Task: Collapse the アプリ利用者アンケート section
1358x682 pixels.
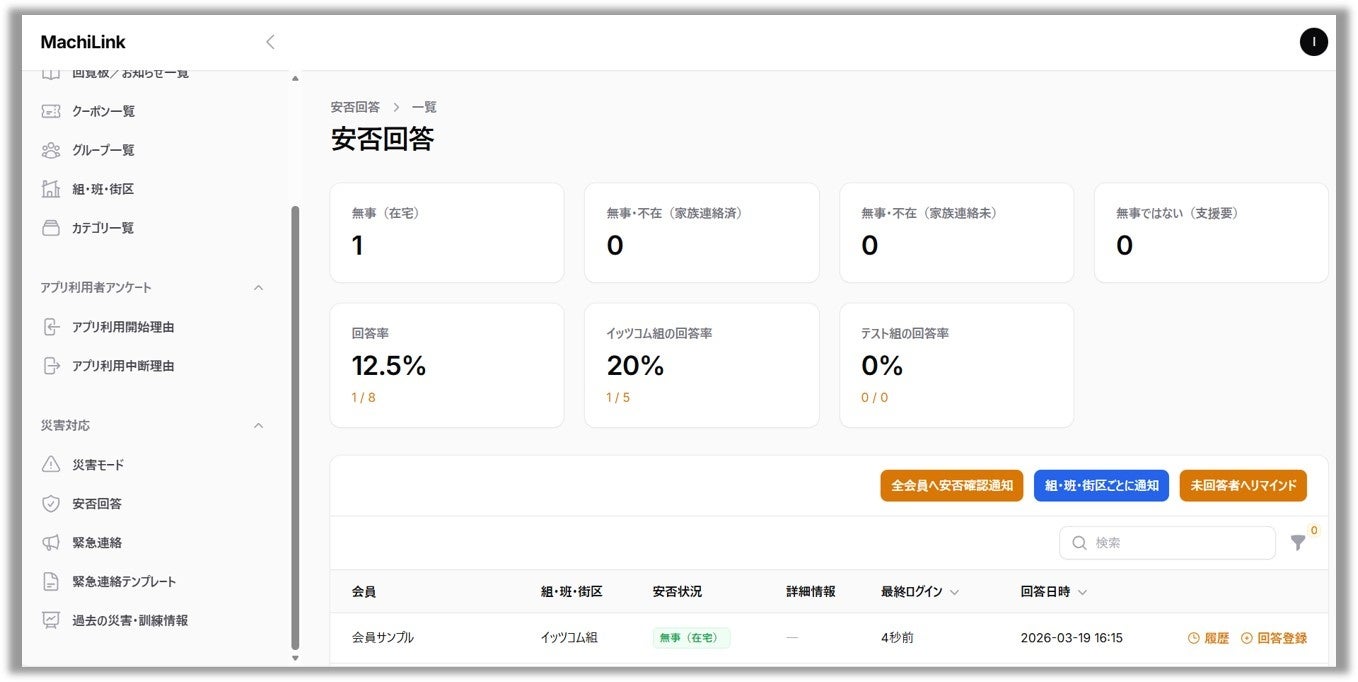Action: click(x=258, y=288)
